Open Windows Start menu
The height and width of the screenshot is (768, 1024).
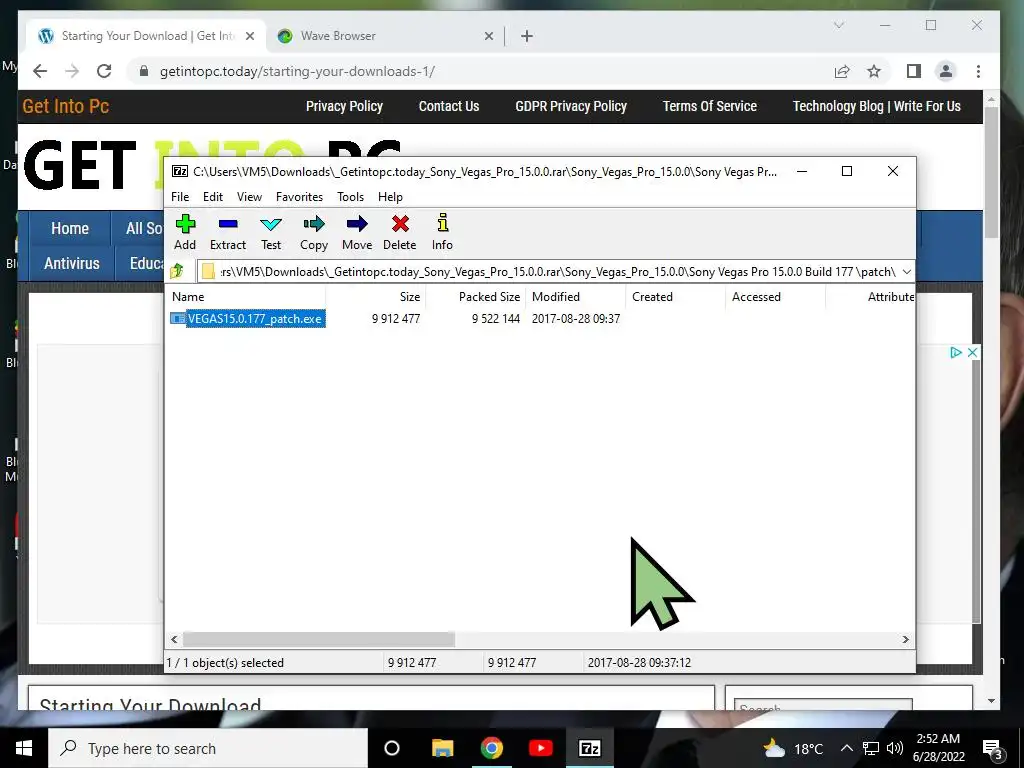(24, 748)
